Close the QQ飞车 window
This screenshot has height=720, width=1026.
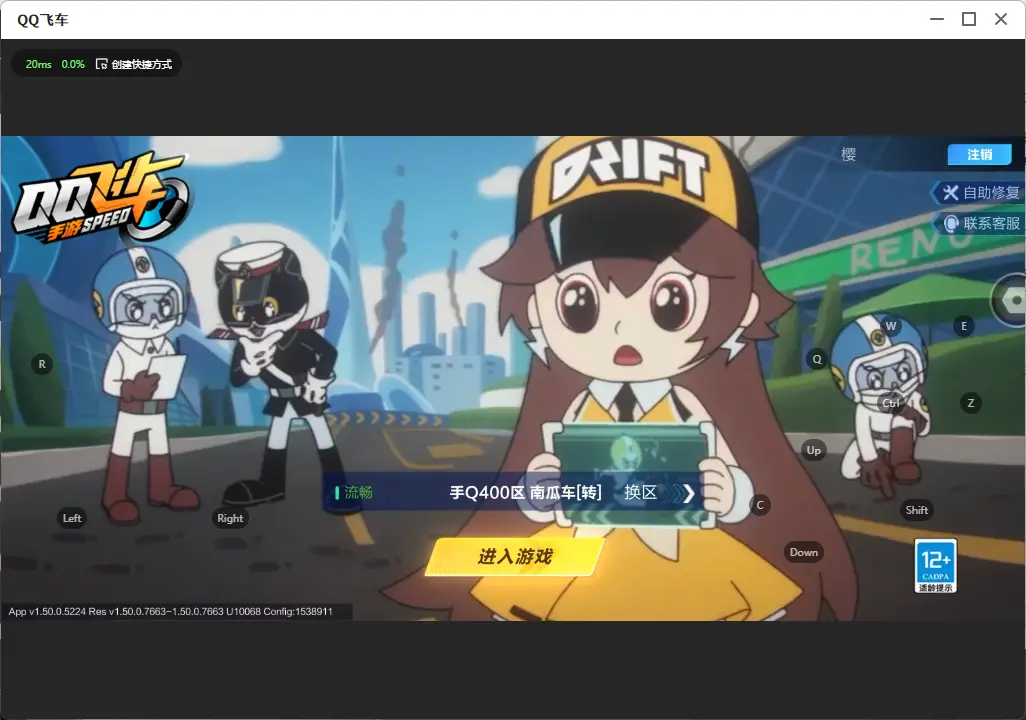coord(1001,20)
